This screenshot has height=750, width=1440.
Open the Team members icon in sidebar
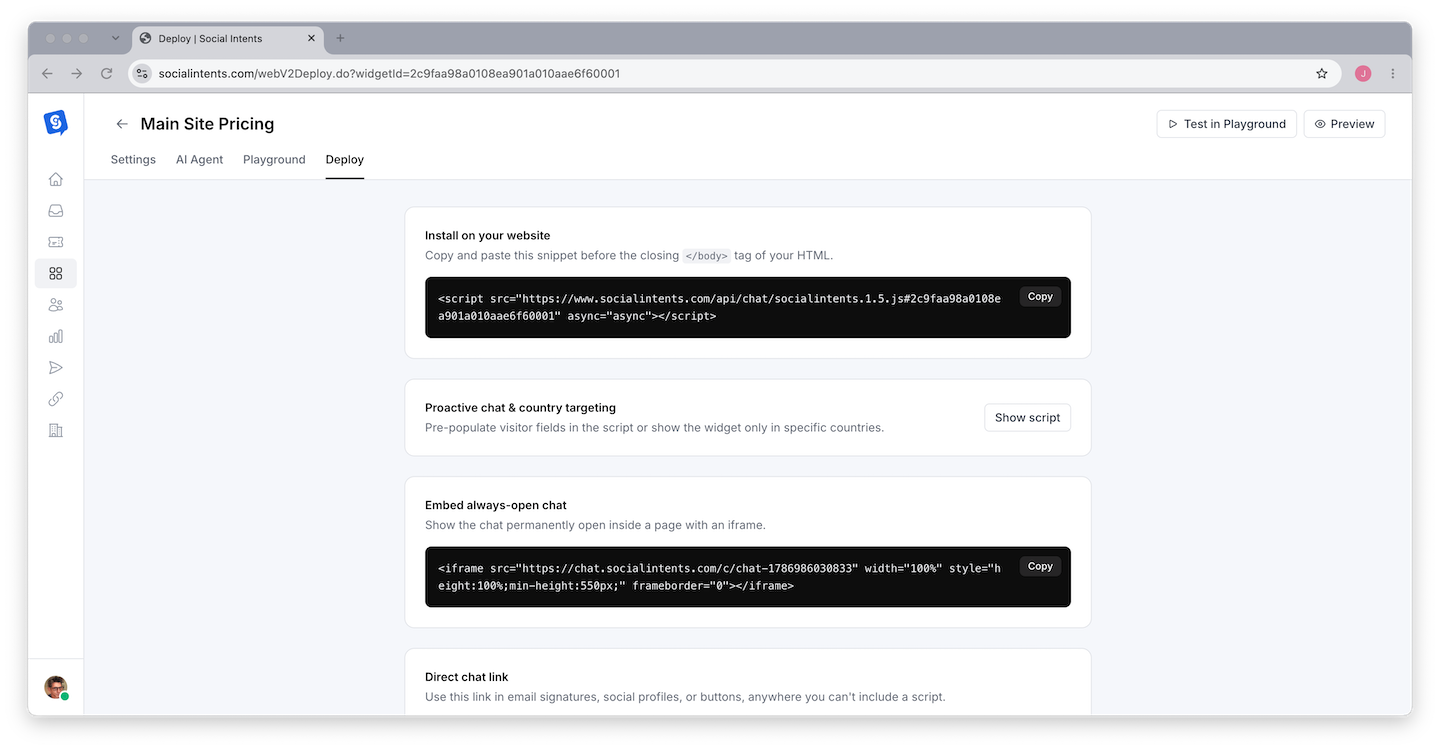56,305
